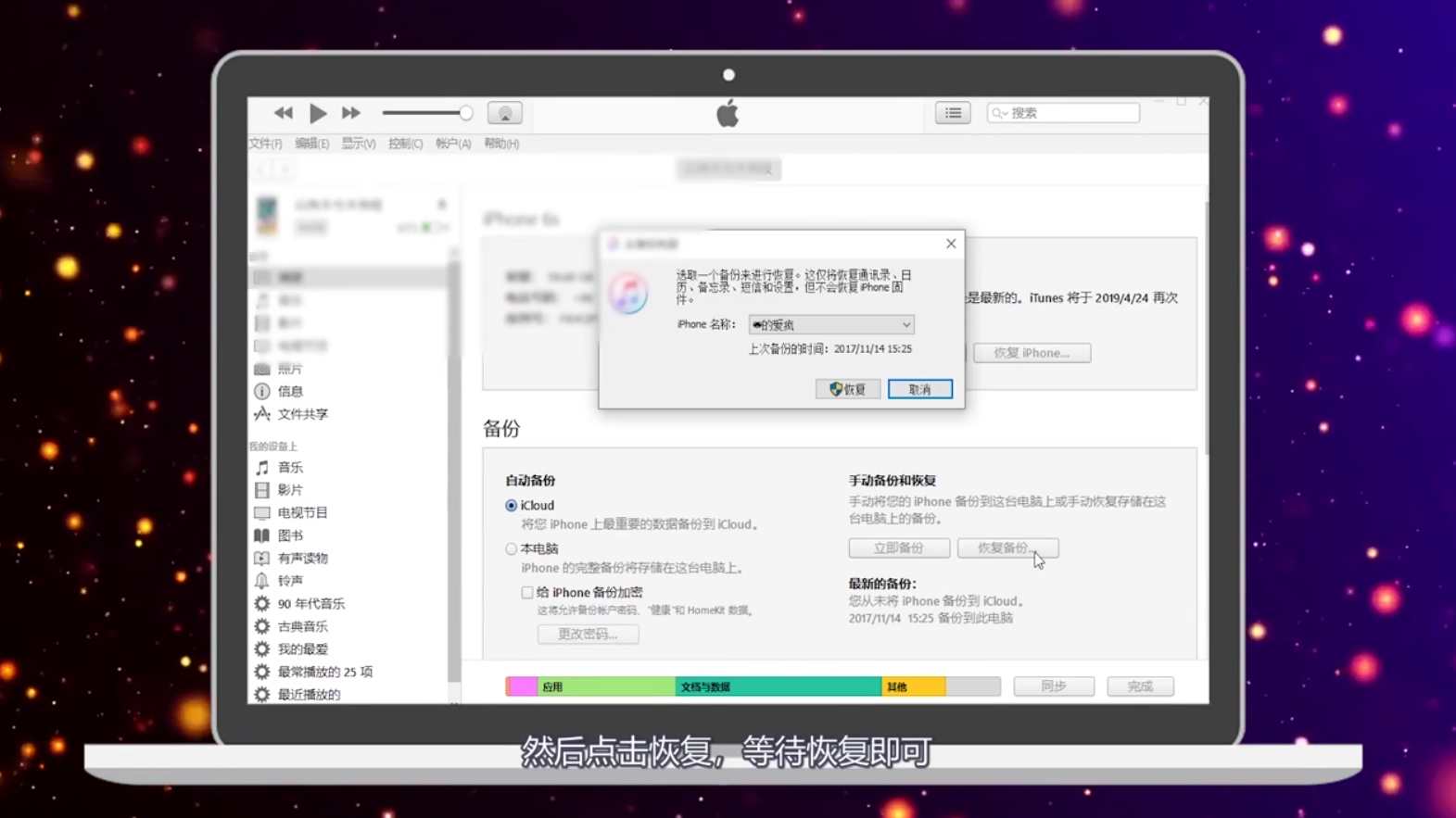Click the 更改密码... button
Screen dimensions: 1456x818
click(588, 635)
